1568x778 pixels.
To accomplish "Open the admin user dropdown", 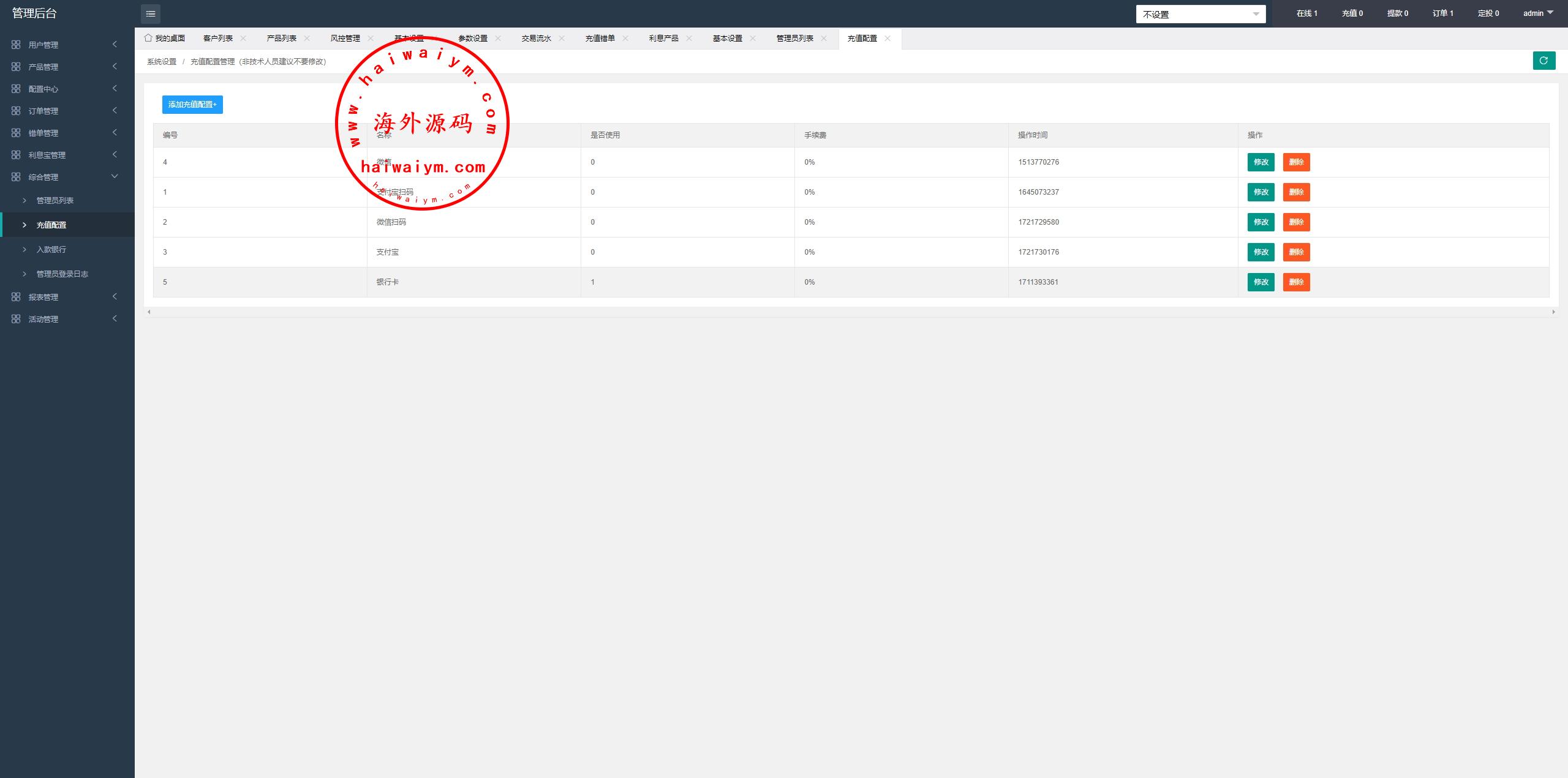I will click(1538, 13).
